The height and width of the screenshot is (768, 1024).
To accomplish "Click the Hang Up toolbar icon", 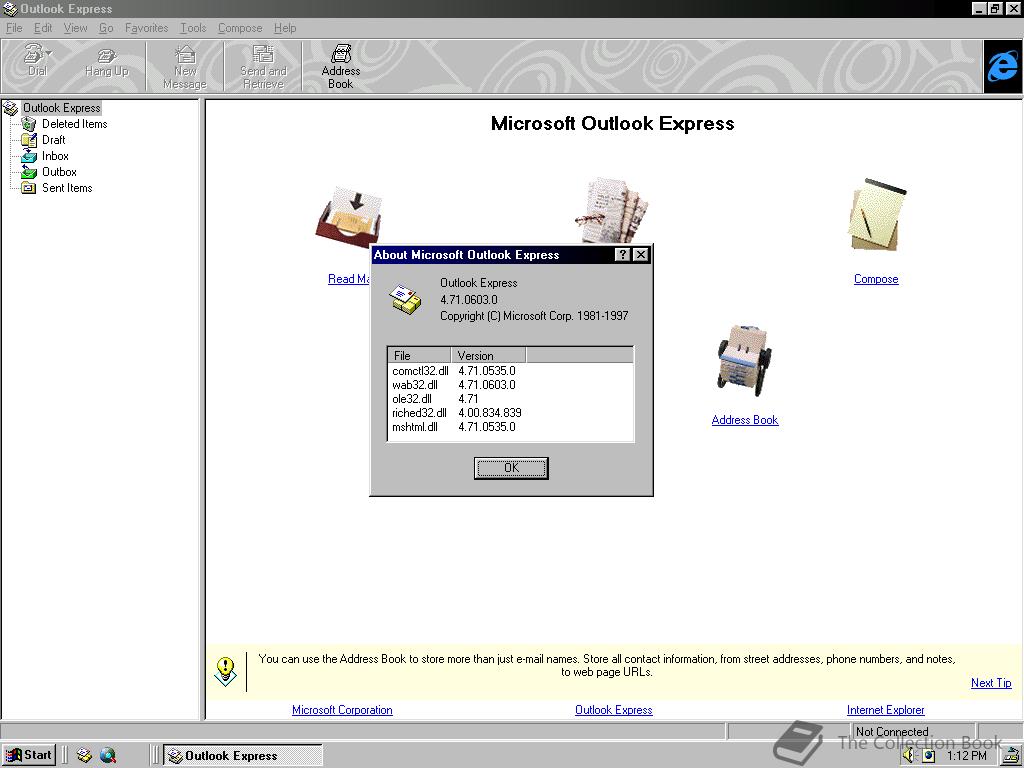I will (106, 63).
